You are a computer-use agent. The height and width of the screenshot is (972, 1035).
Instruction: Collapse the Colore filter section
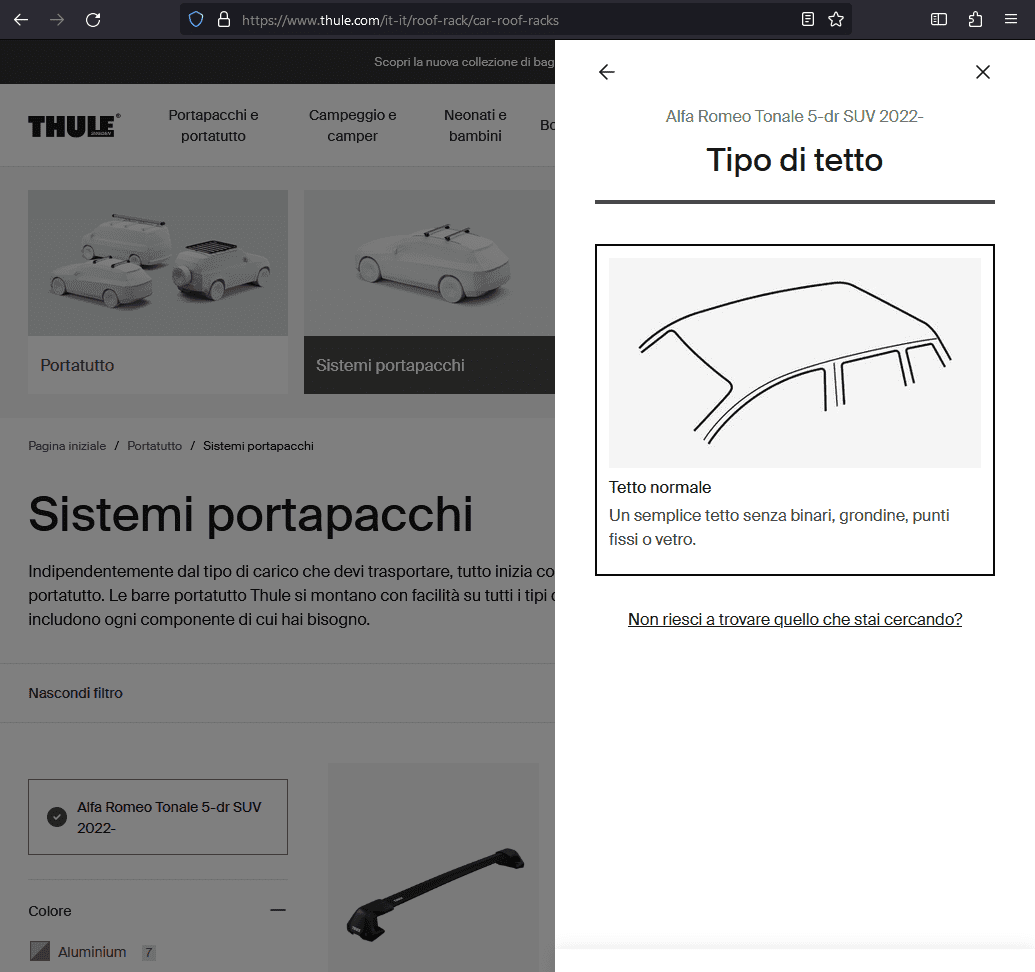(x=278, y=910)
